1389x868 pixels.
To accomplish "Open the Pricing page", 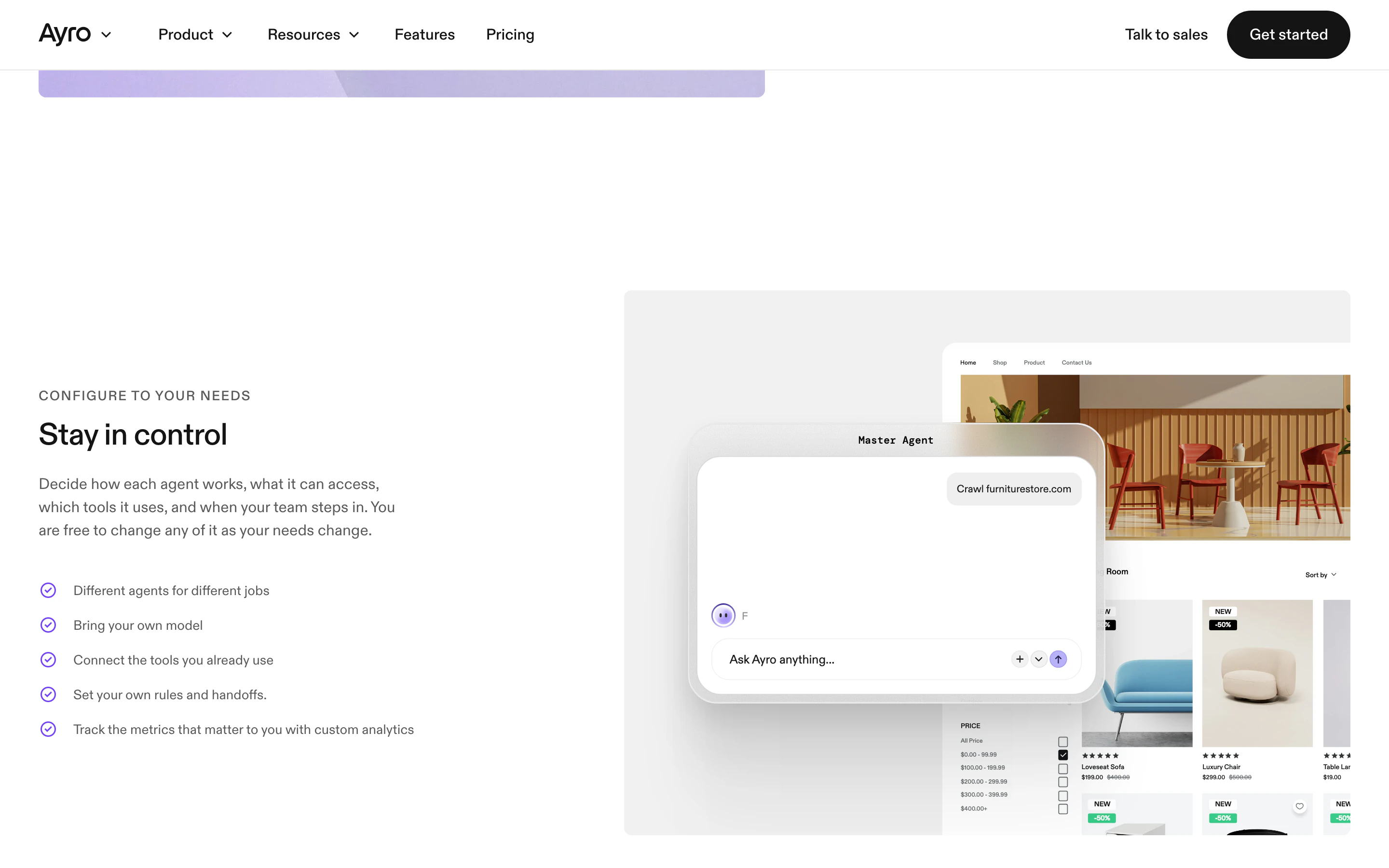I will point(510,34).
